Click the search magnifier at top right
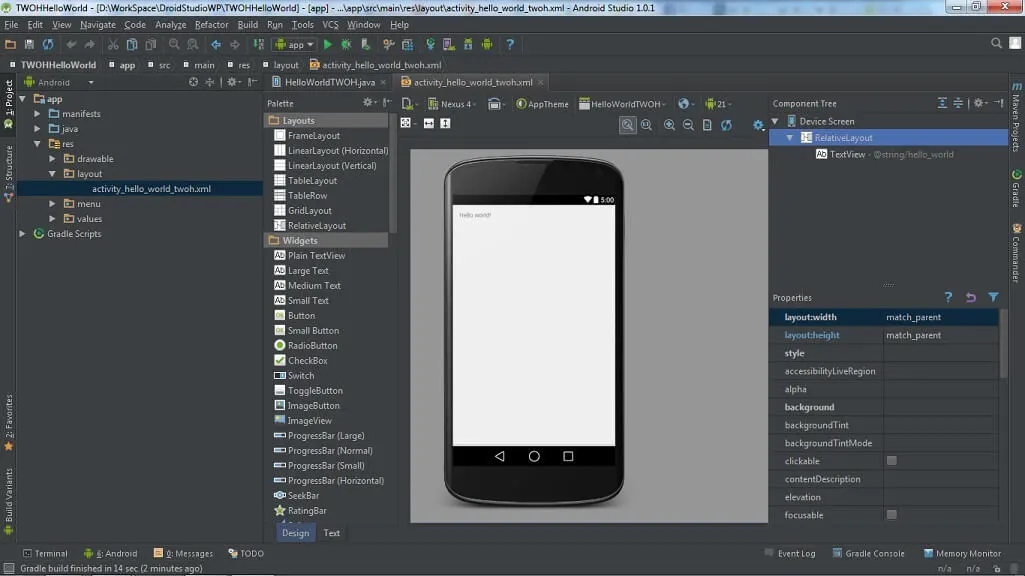 click(x=996, y=44)
